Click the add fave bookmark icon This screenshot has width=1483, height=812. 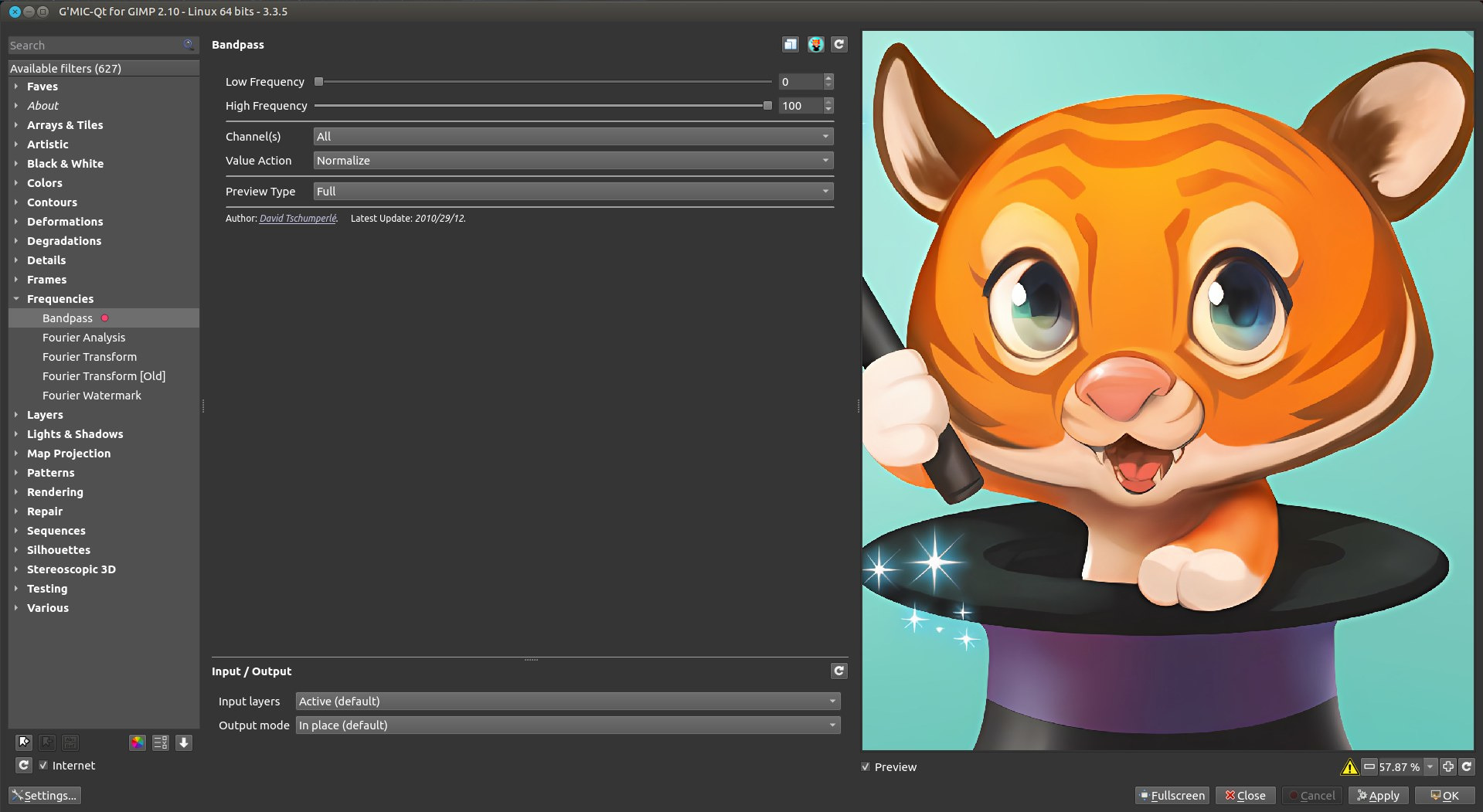pyautogui.click(x=24, y=742)
